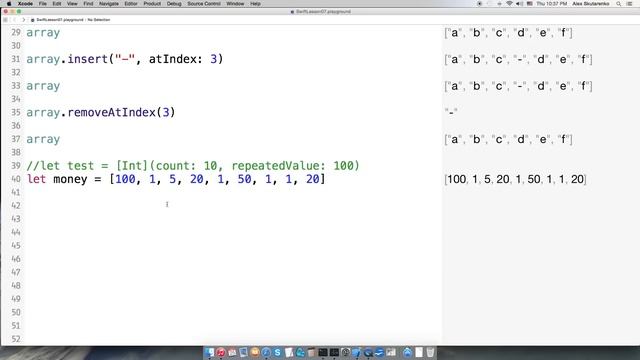The image size is (640, 360).
Task: Click result of line 31 insert
Action: 518,60
